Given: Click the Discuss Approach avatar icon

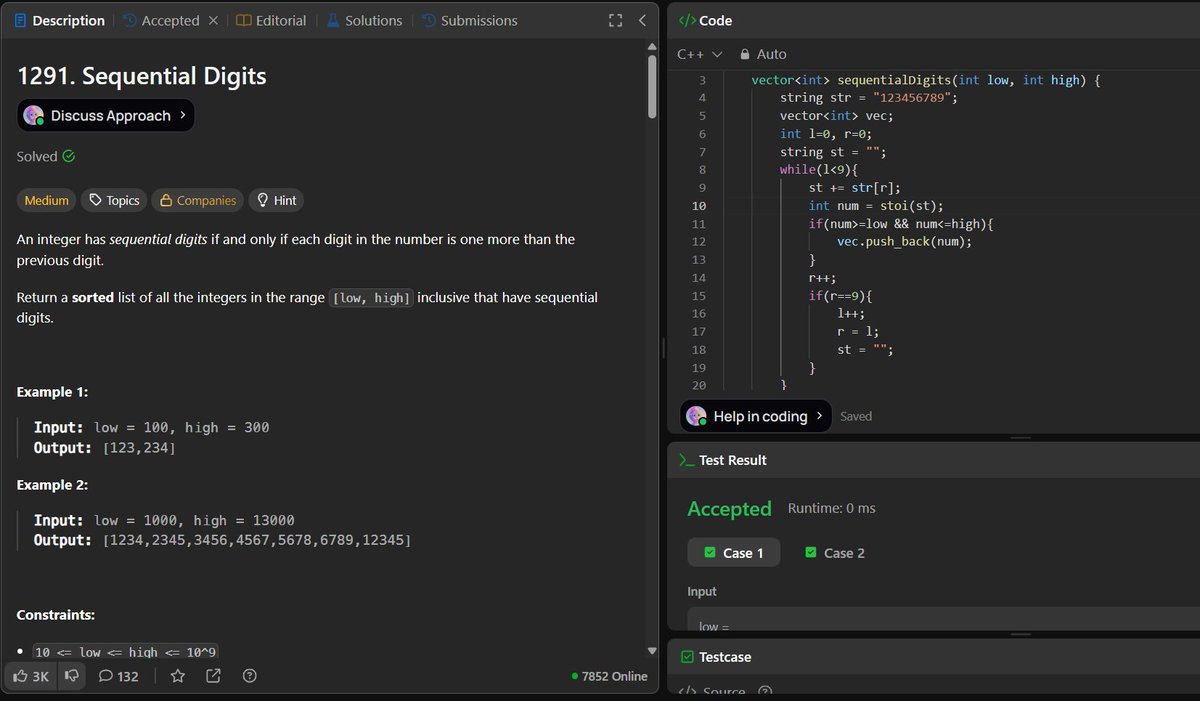Looking at the screenshot, I should (x=35, y=116).
